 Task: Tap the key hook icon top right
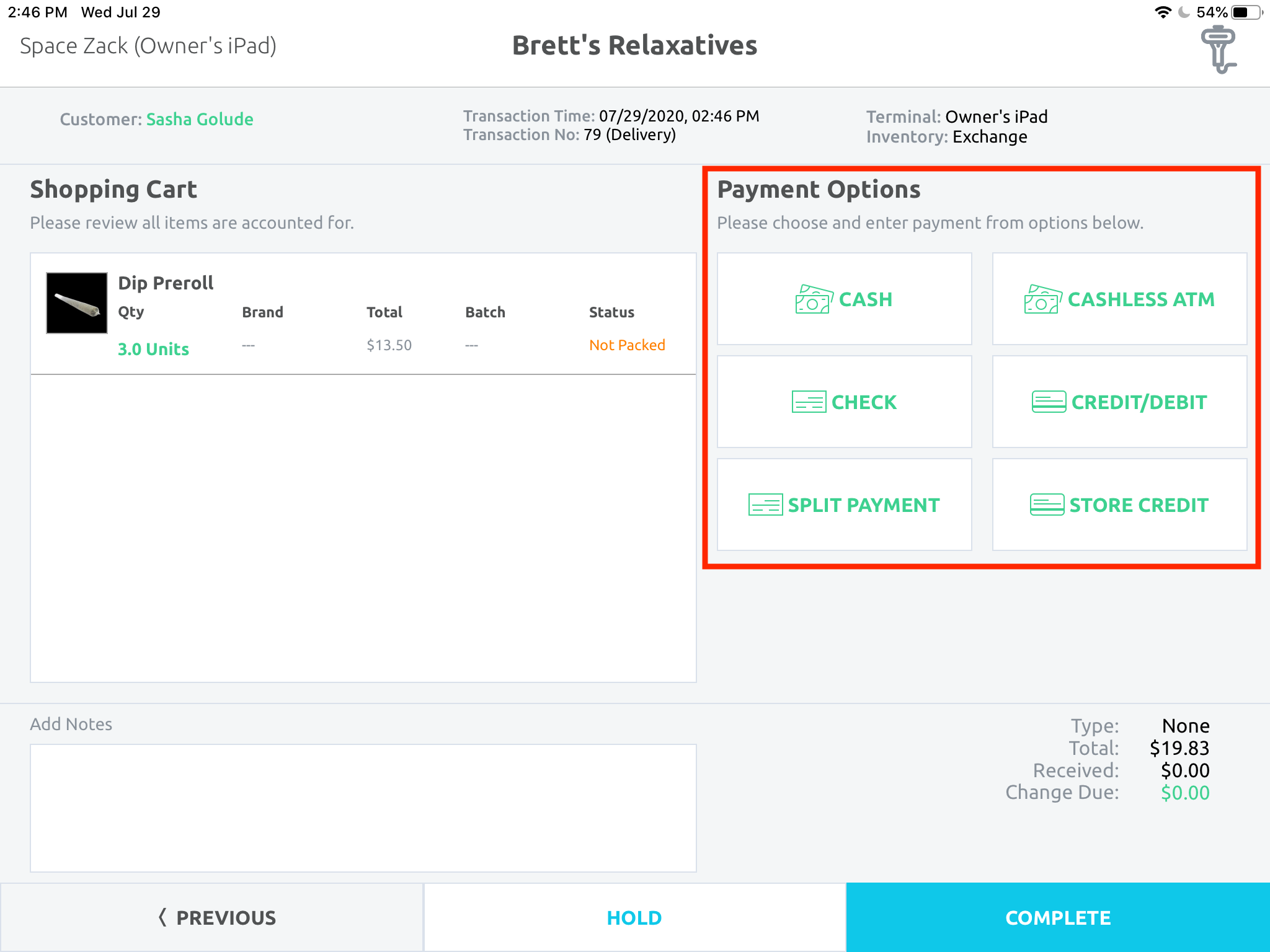(1218, 48)
